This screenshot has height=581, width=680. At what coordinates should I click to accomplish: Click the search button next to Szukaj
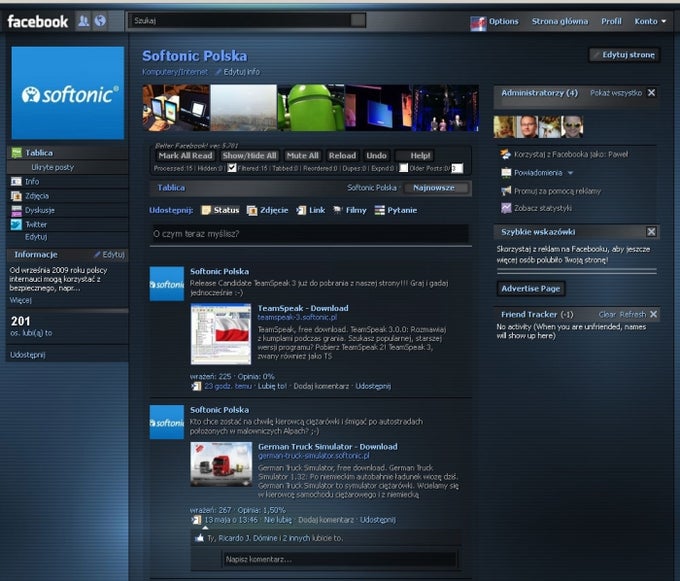pyautogui.click(x=358, y=20)
